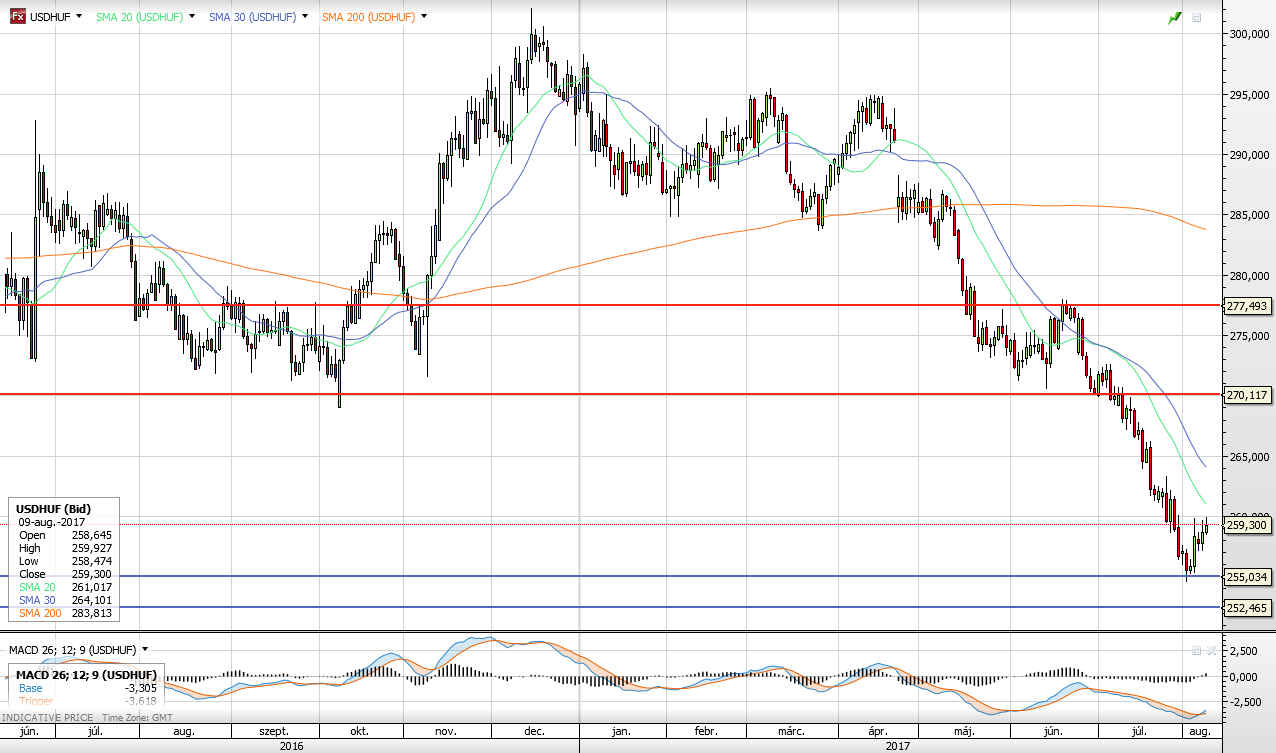Click the nov. month on the time axis
This screenshot has width=1276, height=753.
(446, 732)
